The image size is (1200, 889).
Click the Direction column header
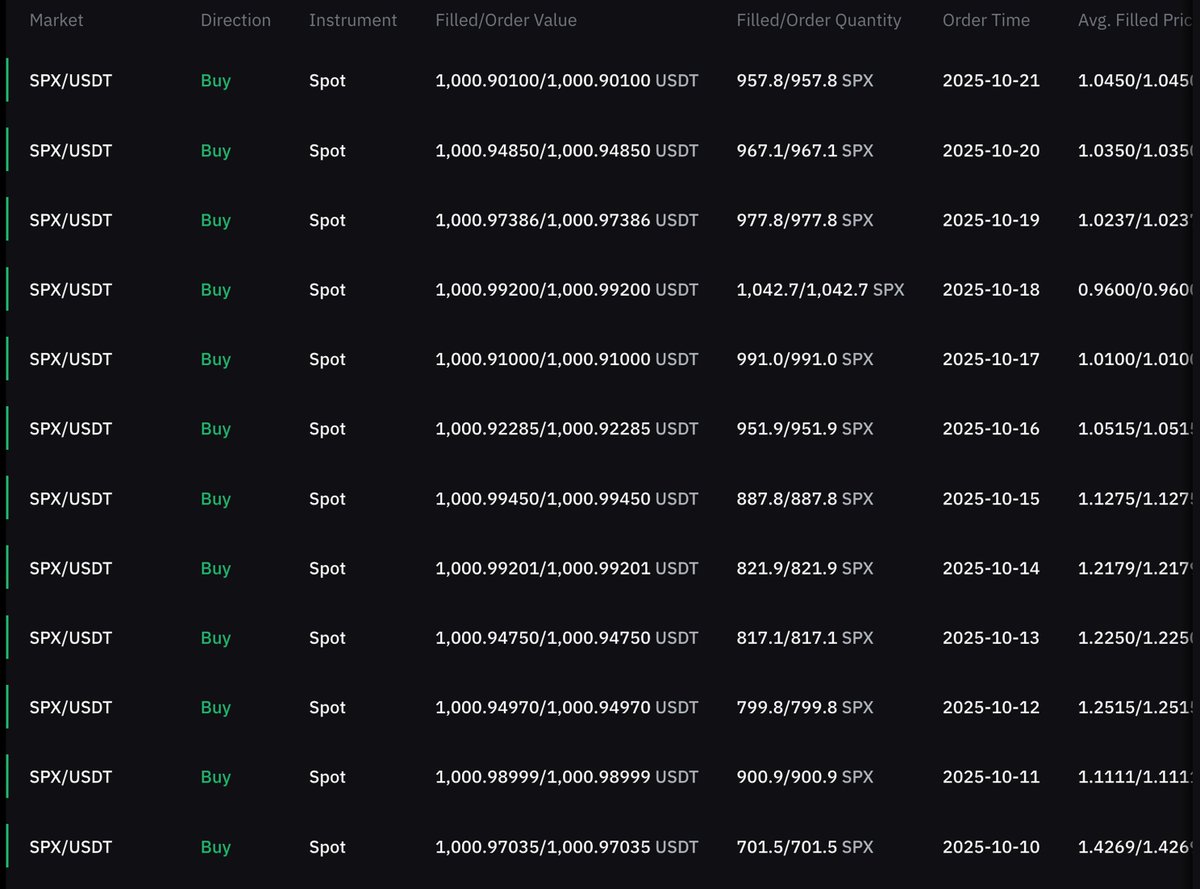tap(236, 20)
